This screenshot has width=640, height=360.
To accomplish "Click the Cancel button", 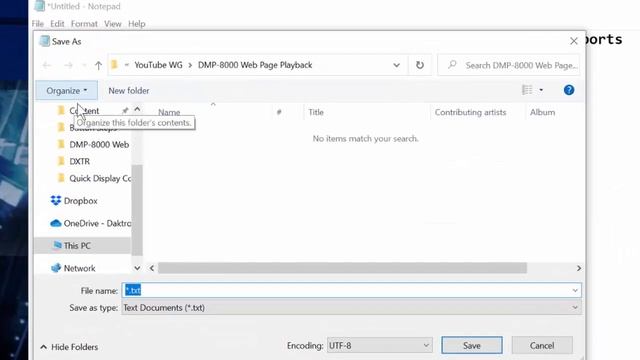I will [542, 345].
